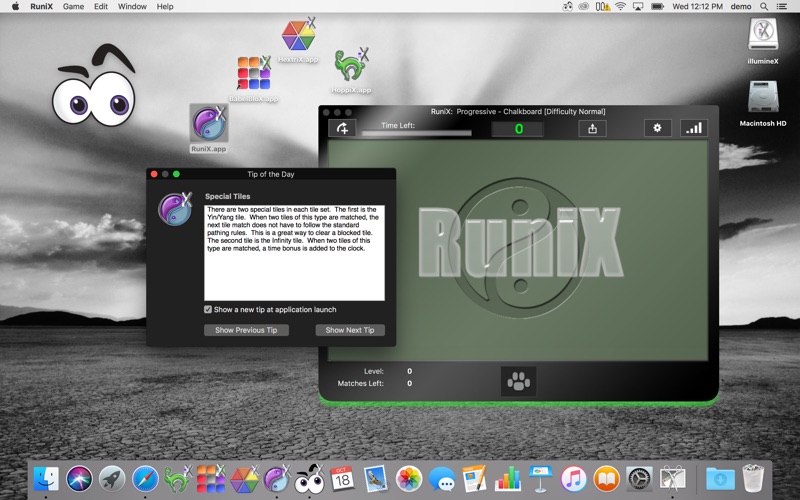Click the cartoon eyes on the desktop
The image size is (800, 500).
tap(94, 86)
